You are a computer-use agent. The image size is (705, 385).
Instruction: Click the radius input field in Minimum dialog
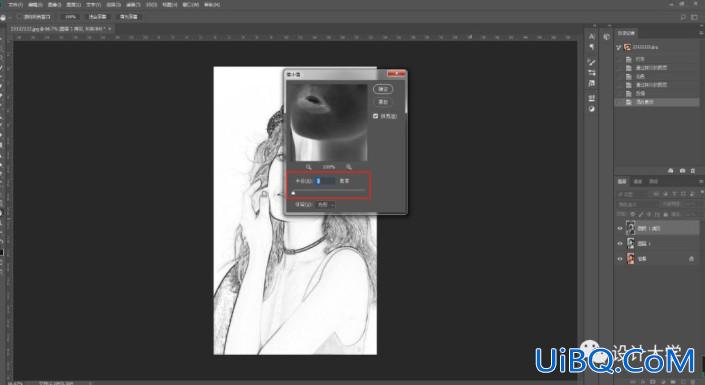click(325, 181)
